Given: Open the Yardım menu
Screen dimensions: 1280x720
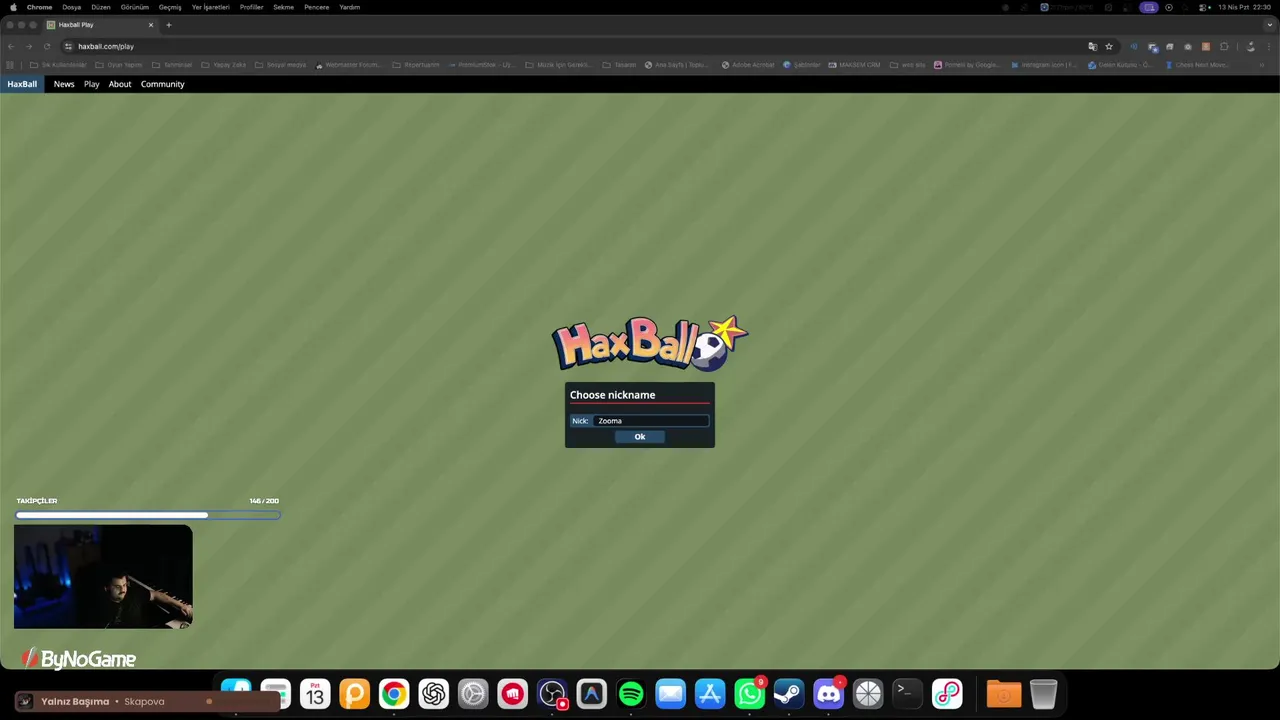Looking at the screenshot, I should pyautogui.click(x=350, y=7).
